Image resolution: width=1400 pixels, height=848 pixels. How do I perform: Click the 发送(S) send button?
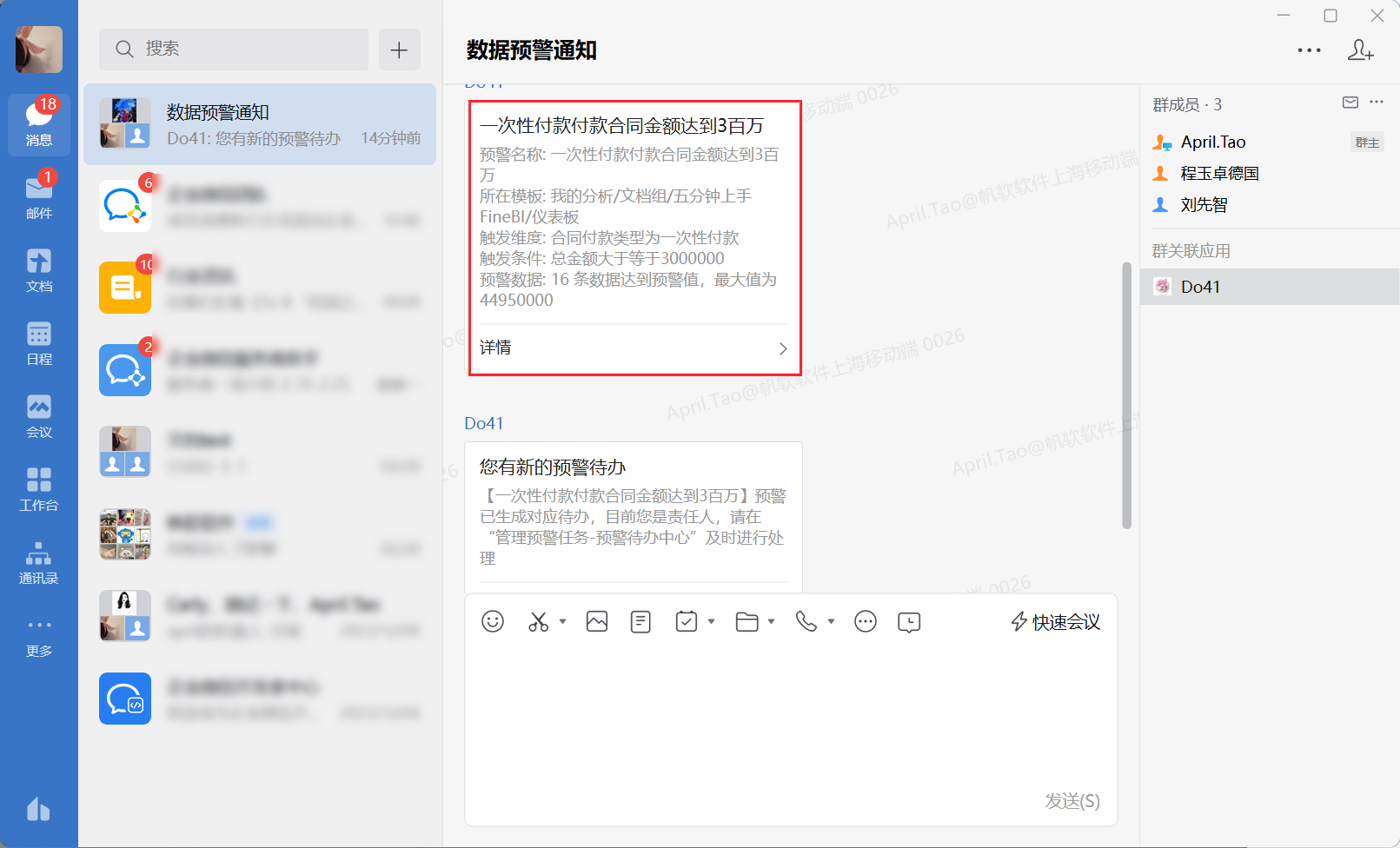[x=1072, y=801]
